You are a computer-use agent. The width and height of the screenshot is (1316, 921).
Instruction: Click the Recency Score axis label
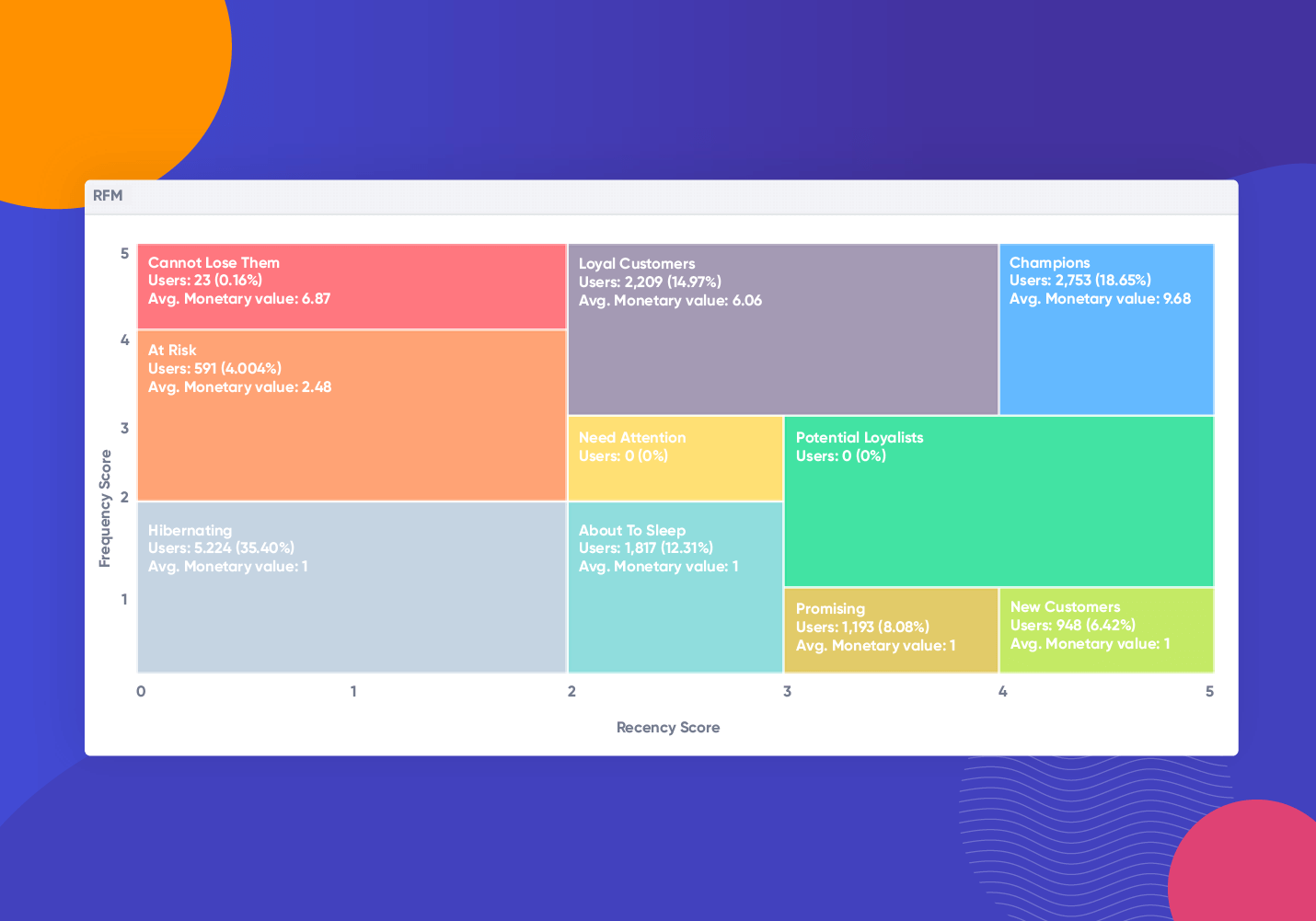(x=668, y=727)
